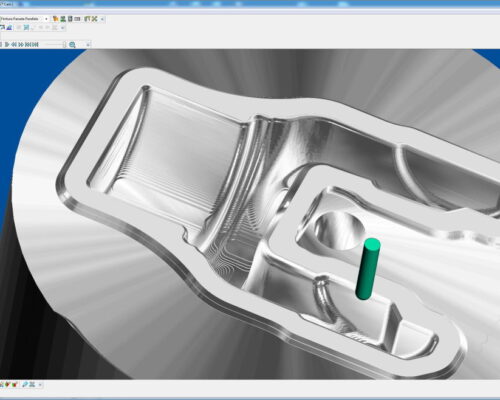Click the teal icon in the second toolbar row
Image resolution: width=500 pixels, height=400 pixels.
pyautogui.click(x=26, y=27)
